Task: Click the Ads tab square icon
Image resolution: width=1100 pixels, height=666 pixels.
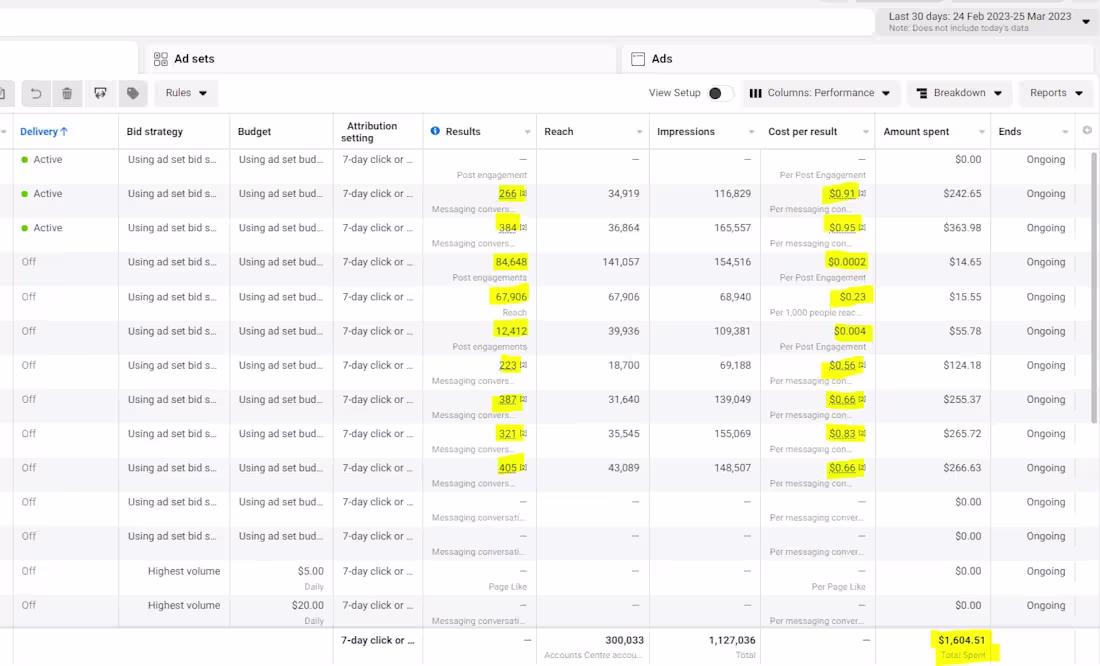Action: coord(638,59)
